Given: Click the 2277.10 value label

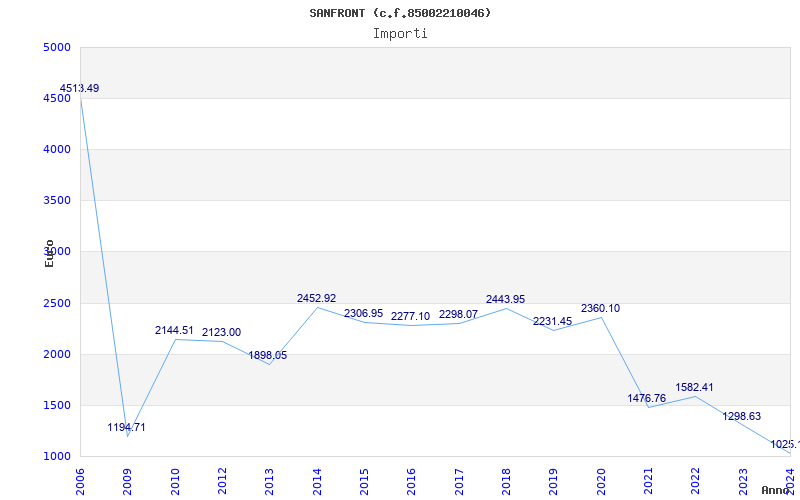Looking at the screenshot, I should click(x=411, y=317).
